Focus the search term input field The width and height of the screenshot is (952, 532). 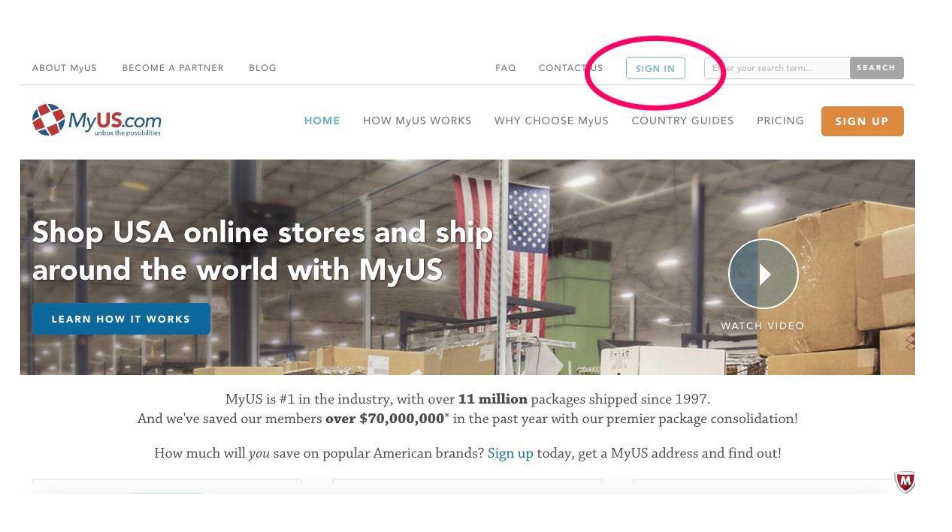click(777, 68)
